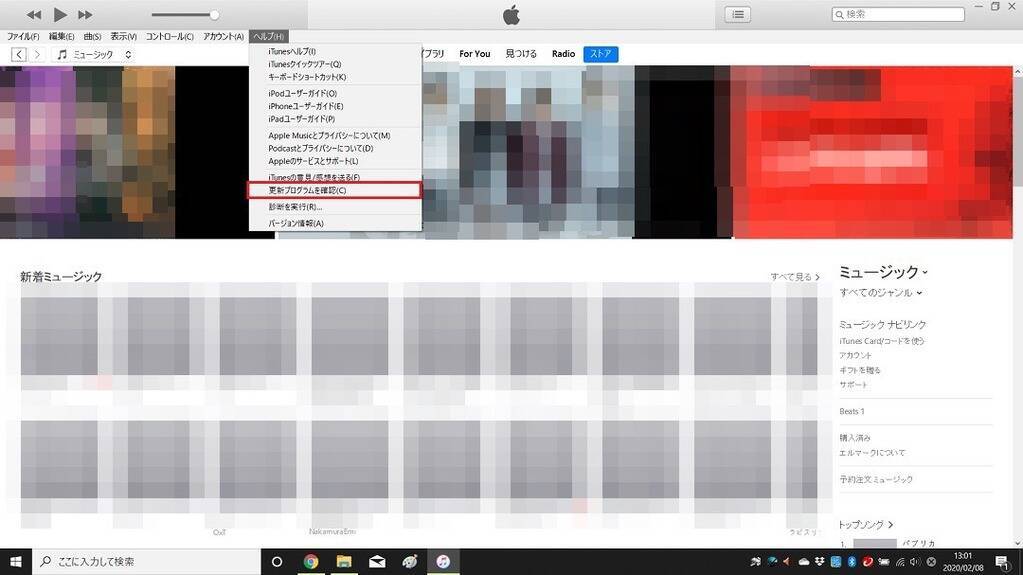
Task: Click the Bluetooth tray icon
Action: pyautogui.click(x=851, y=561)
